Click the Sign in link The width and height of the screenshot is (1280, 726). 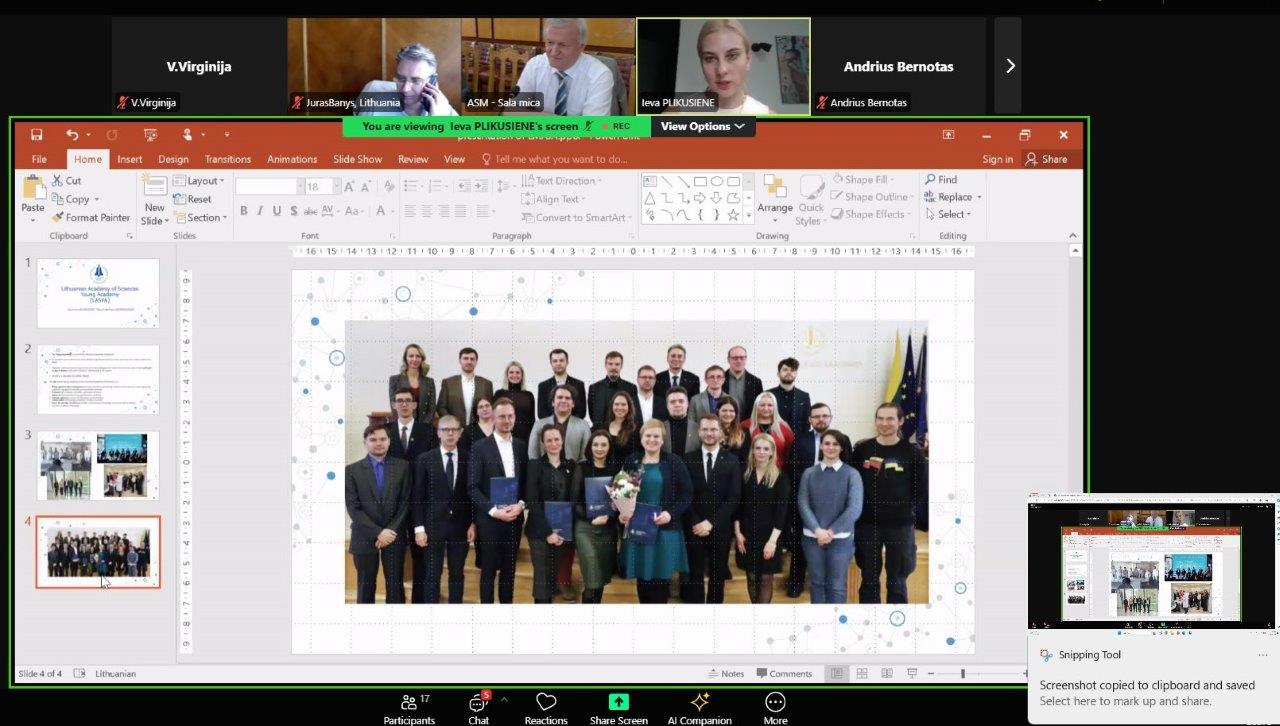997,159
